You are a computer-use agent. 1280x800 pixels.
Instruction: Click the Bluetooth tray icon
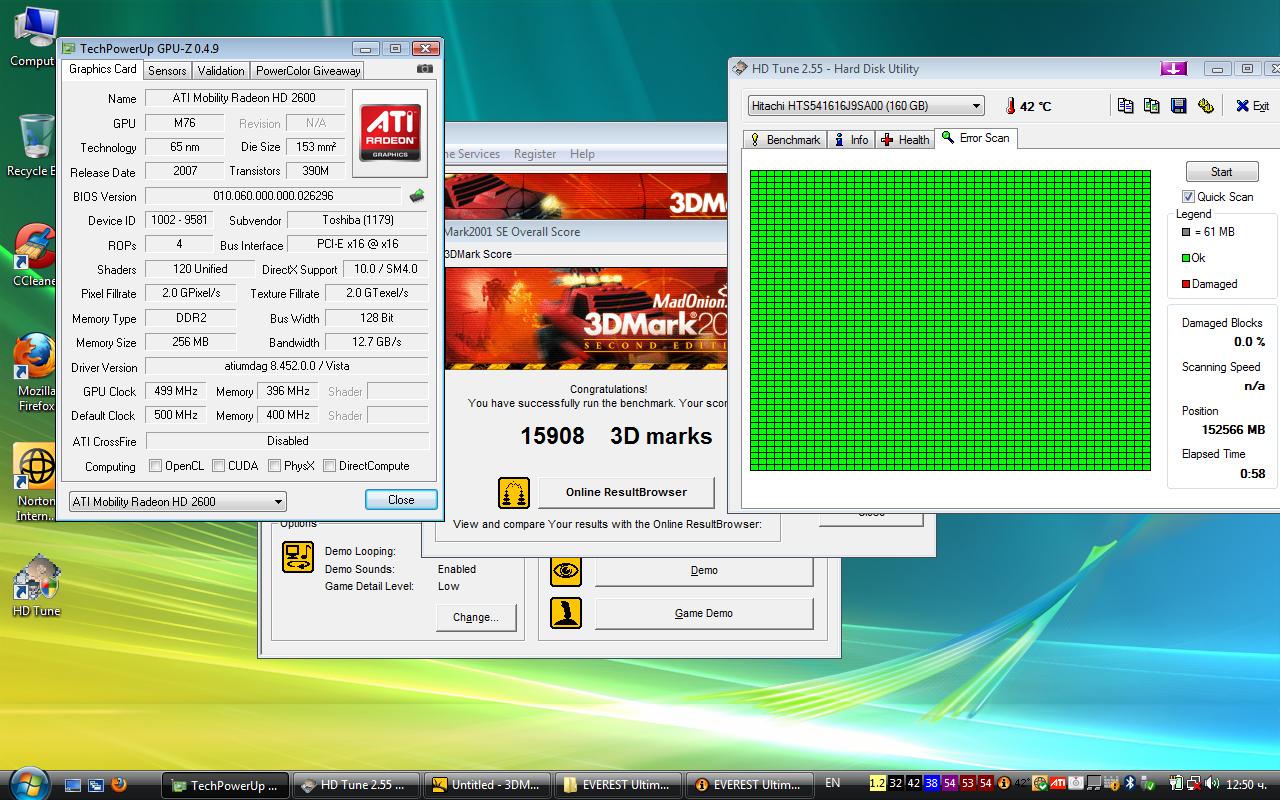click(x=1129, y=783)
